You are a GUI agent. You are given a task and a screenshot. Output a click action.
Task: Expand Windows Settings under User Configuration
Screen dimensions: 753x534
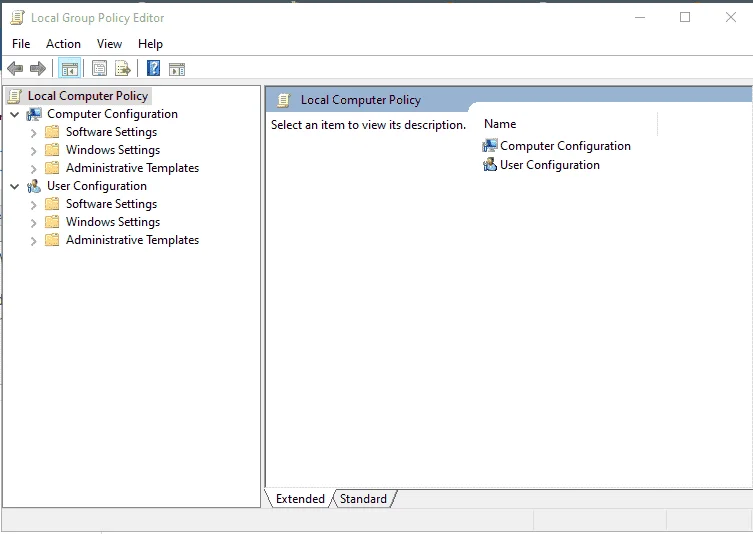pos(33,223)
